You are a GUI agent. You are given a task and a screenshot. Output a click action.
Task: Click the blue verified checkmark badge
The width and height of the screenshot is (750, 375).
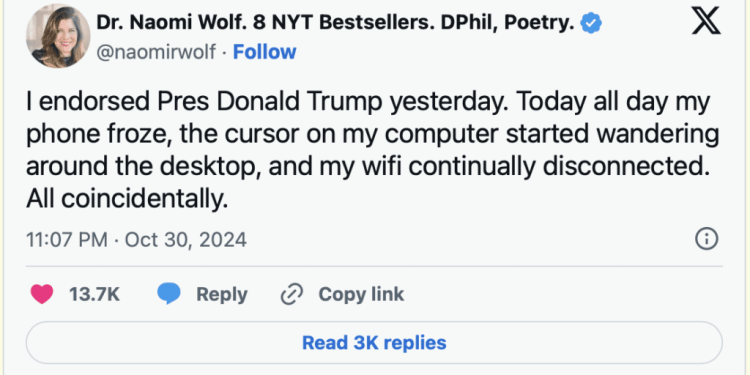591,23
